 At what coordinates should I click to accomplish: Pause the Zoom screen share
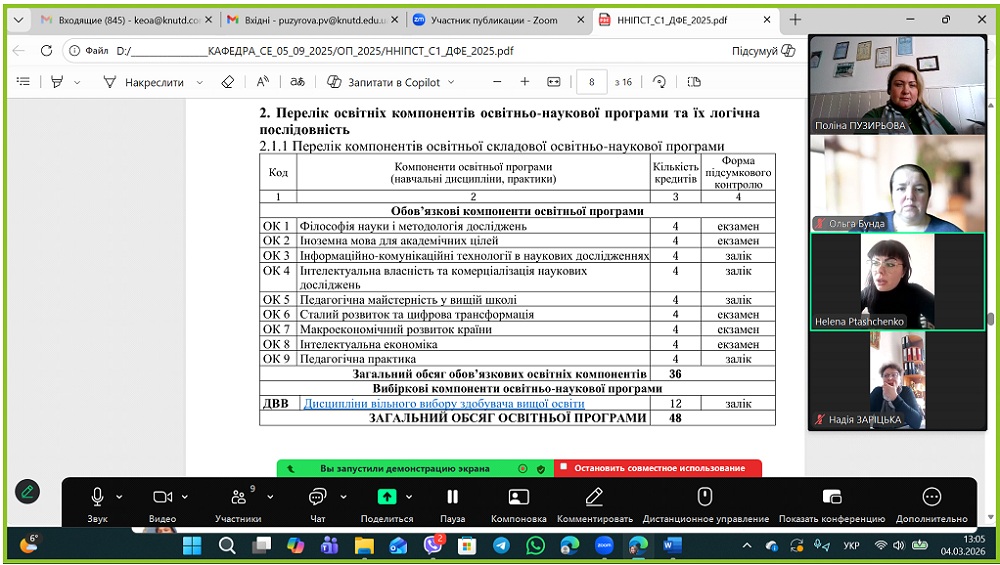click(x=452, y=497)
